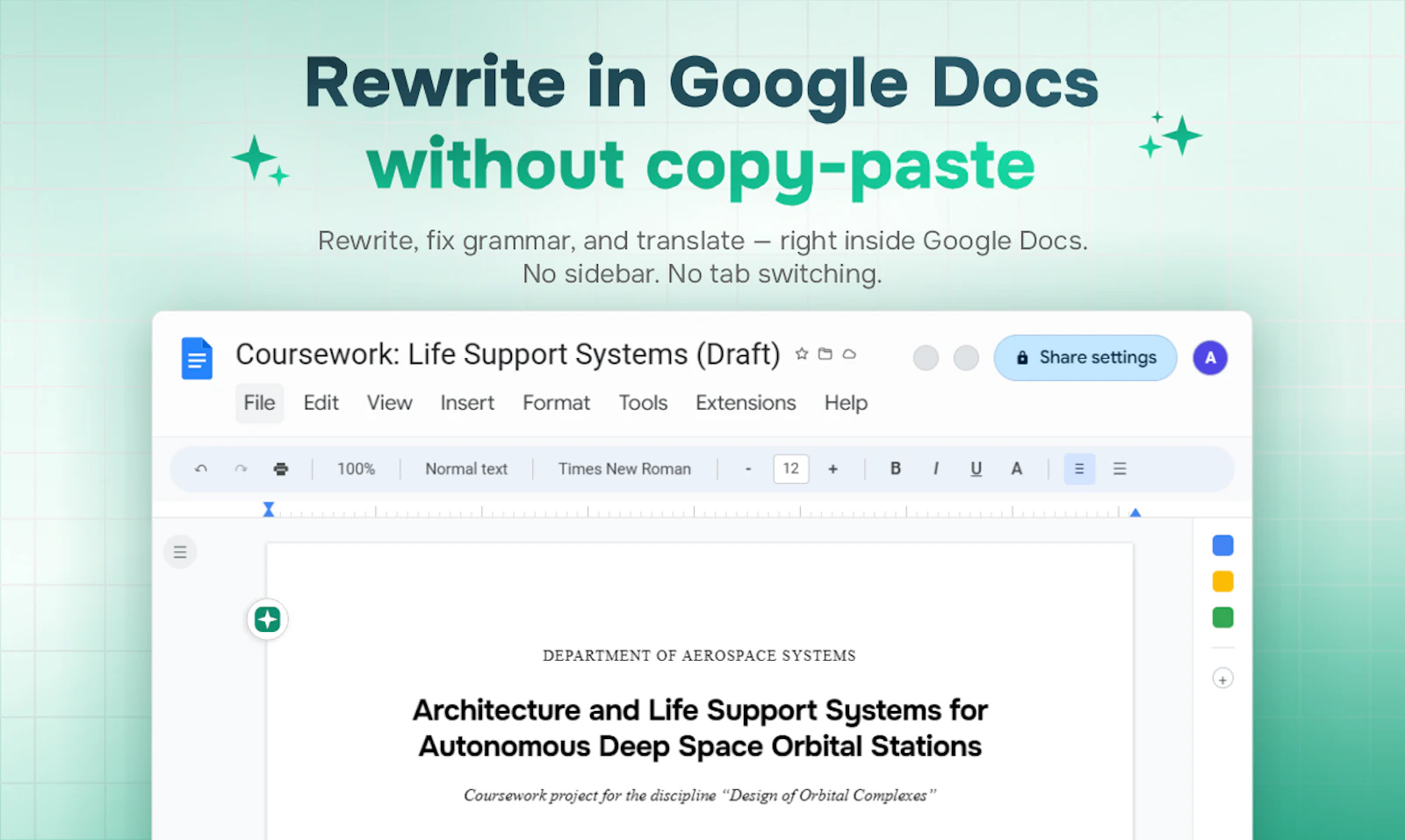Click the left indent marker on the ruler
The height and width of the screenshot is (840, 1405).
click(x=269, y=510)
